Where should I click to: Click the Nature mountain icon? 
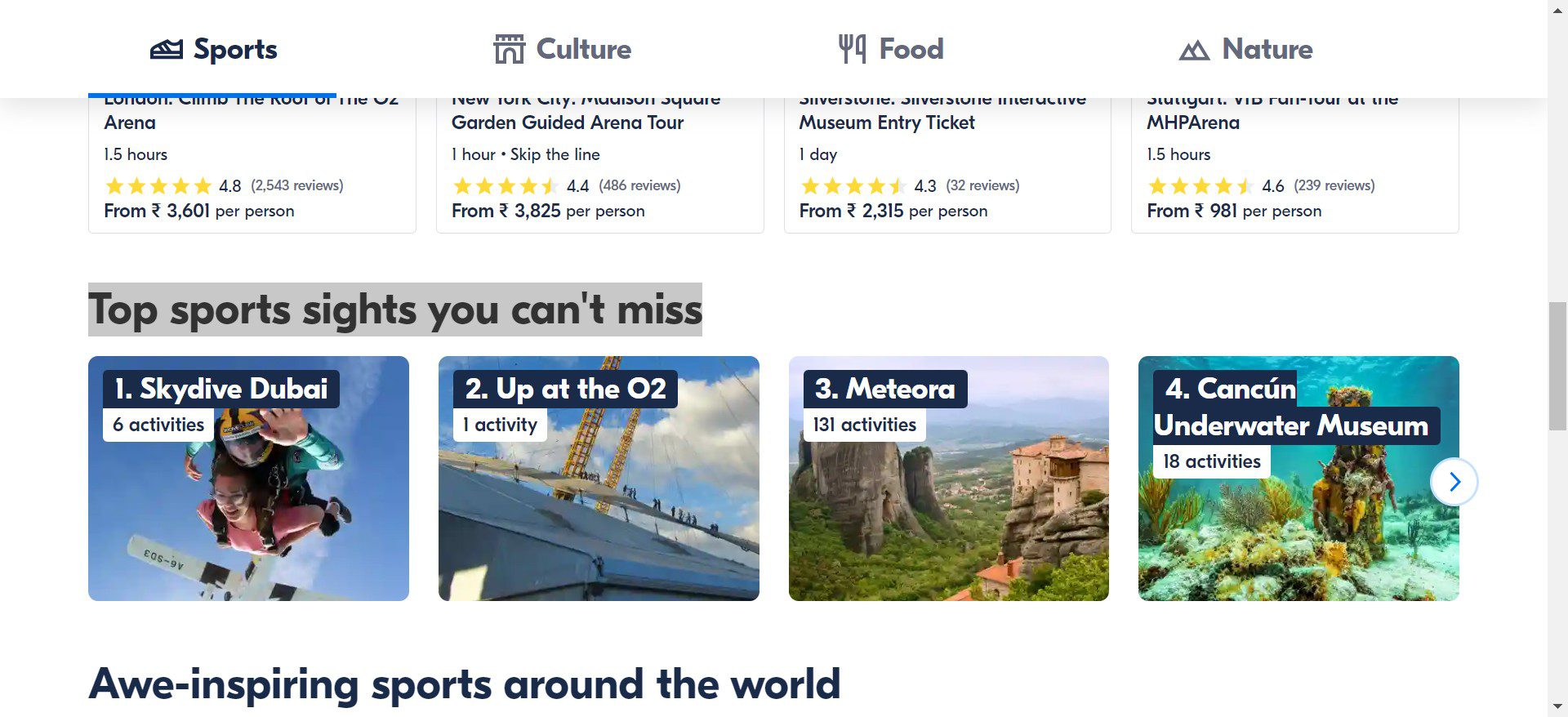[x=1194, y=51]
